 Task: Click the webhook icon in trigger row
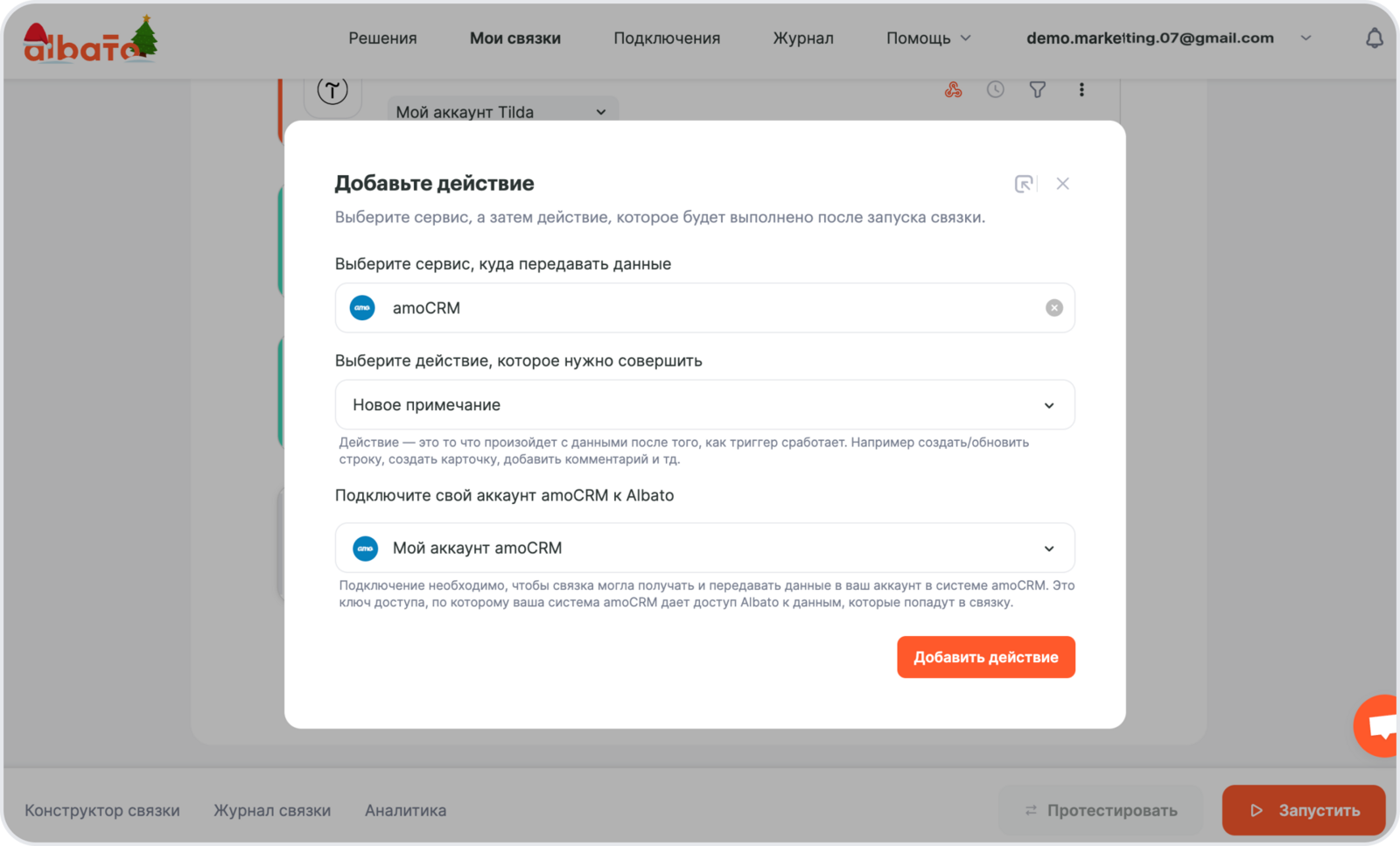point(953,89)
